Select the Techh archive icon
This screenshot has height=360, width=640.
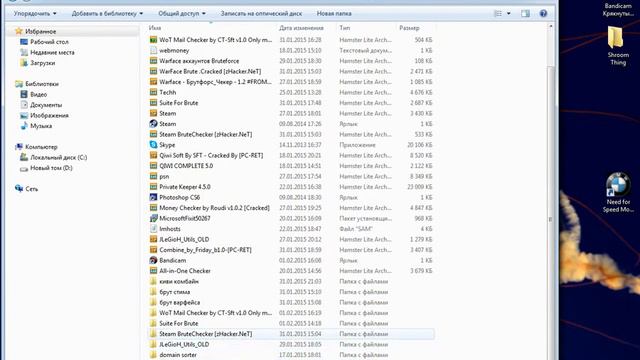coord(153,92)
